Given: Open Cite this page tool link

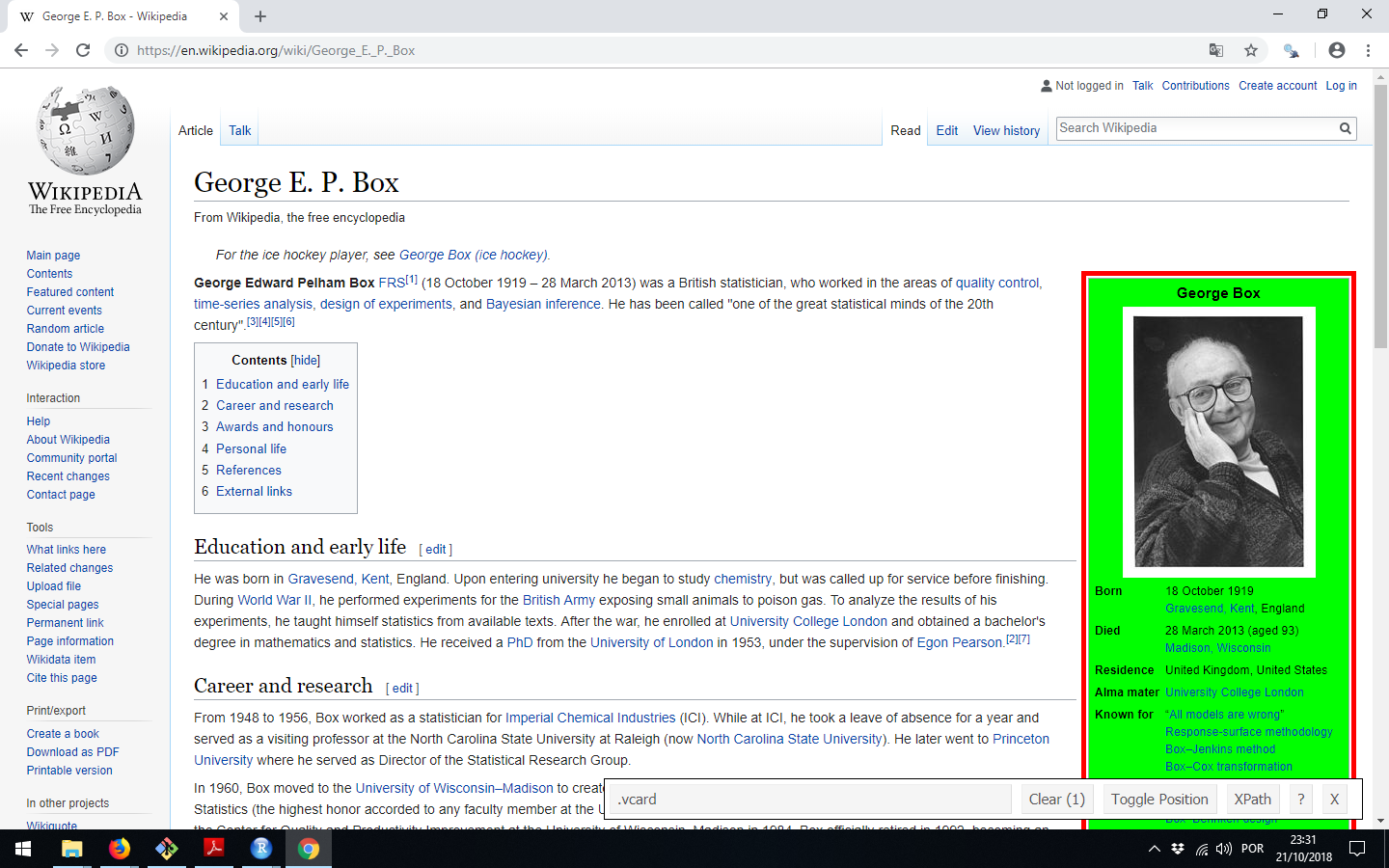Looking at the screenshot, I should tap(62, 678).
